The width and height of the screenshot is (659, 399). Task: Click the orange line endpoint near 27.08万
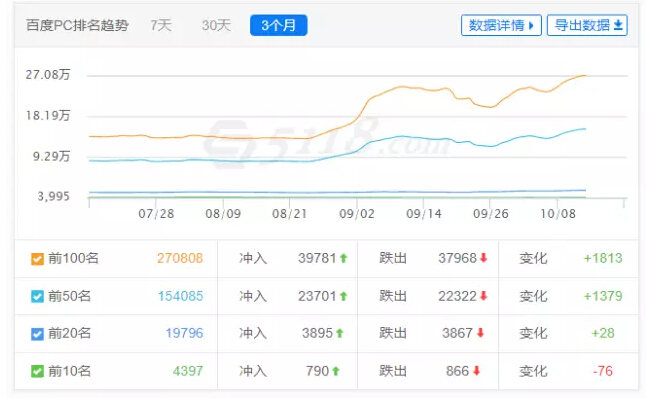tap(585, 76)
